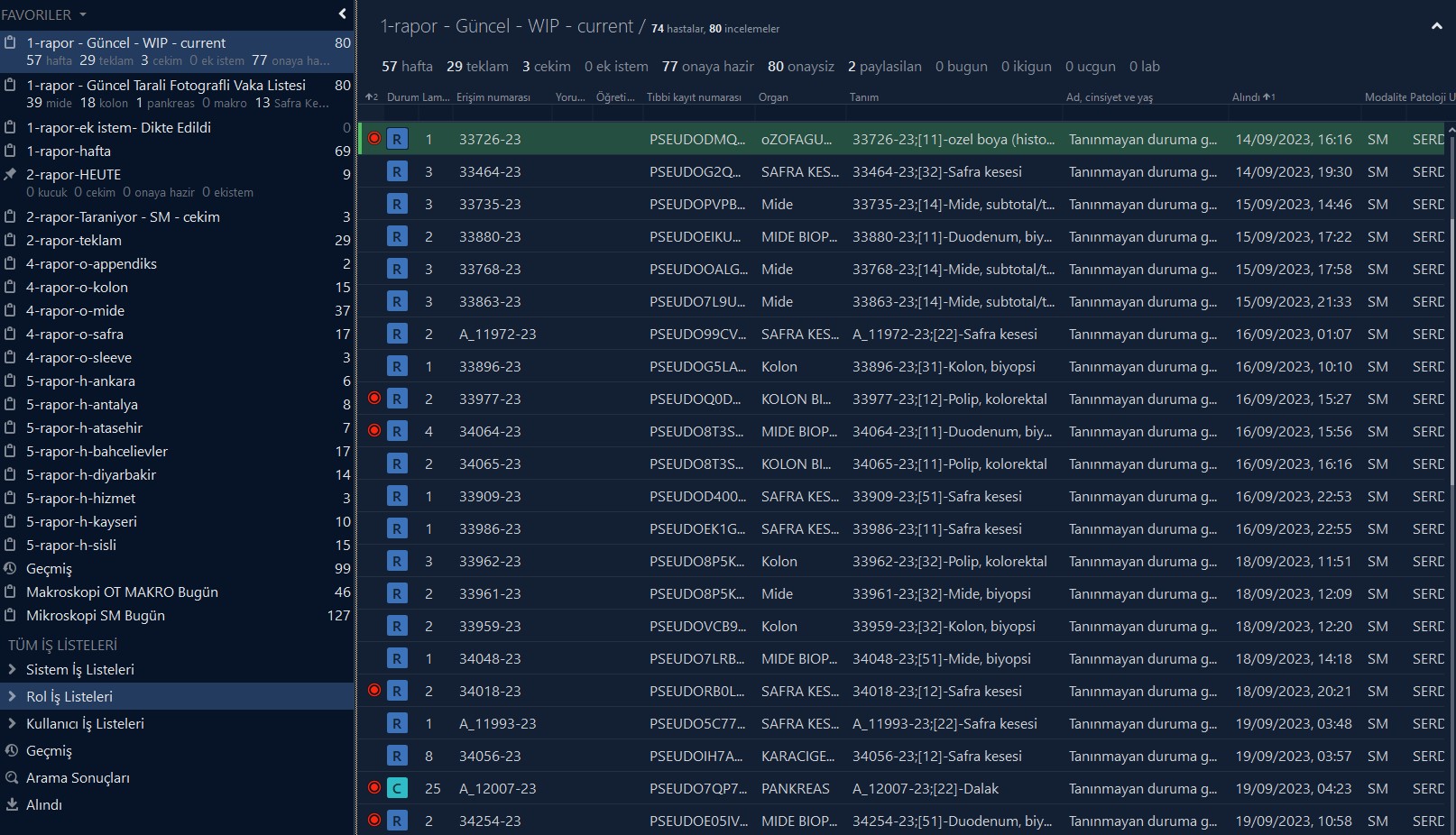The image size is (1456, 835).
Task: Select the 77 onaya hazır filter
Action: [707, 66]
